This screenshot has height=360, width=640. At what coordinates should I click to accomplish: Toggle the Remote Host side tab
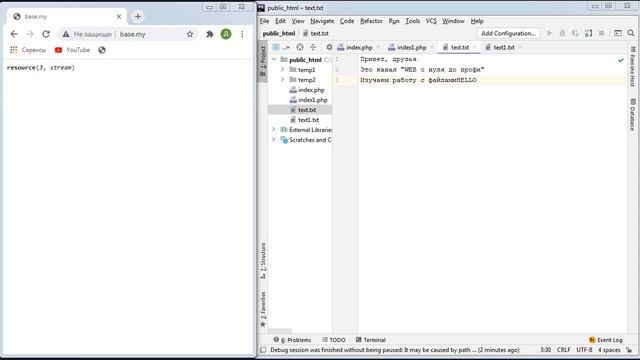pos(633,66)
